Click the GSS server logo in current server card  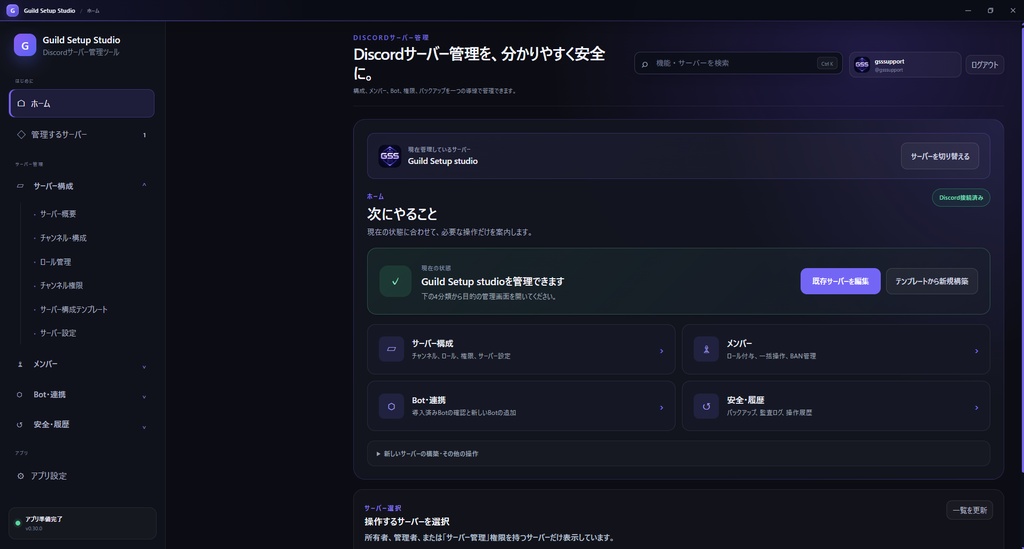390,156
